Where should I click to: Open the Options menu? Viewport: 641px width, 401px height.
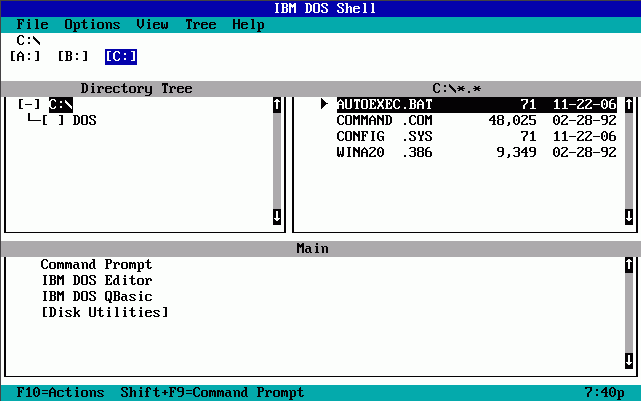92,24
